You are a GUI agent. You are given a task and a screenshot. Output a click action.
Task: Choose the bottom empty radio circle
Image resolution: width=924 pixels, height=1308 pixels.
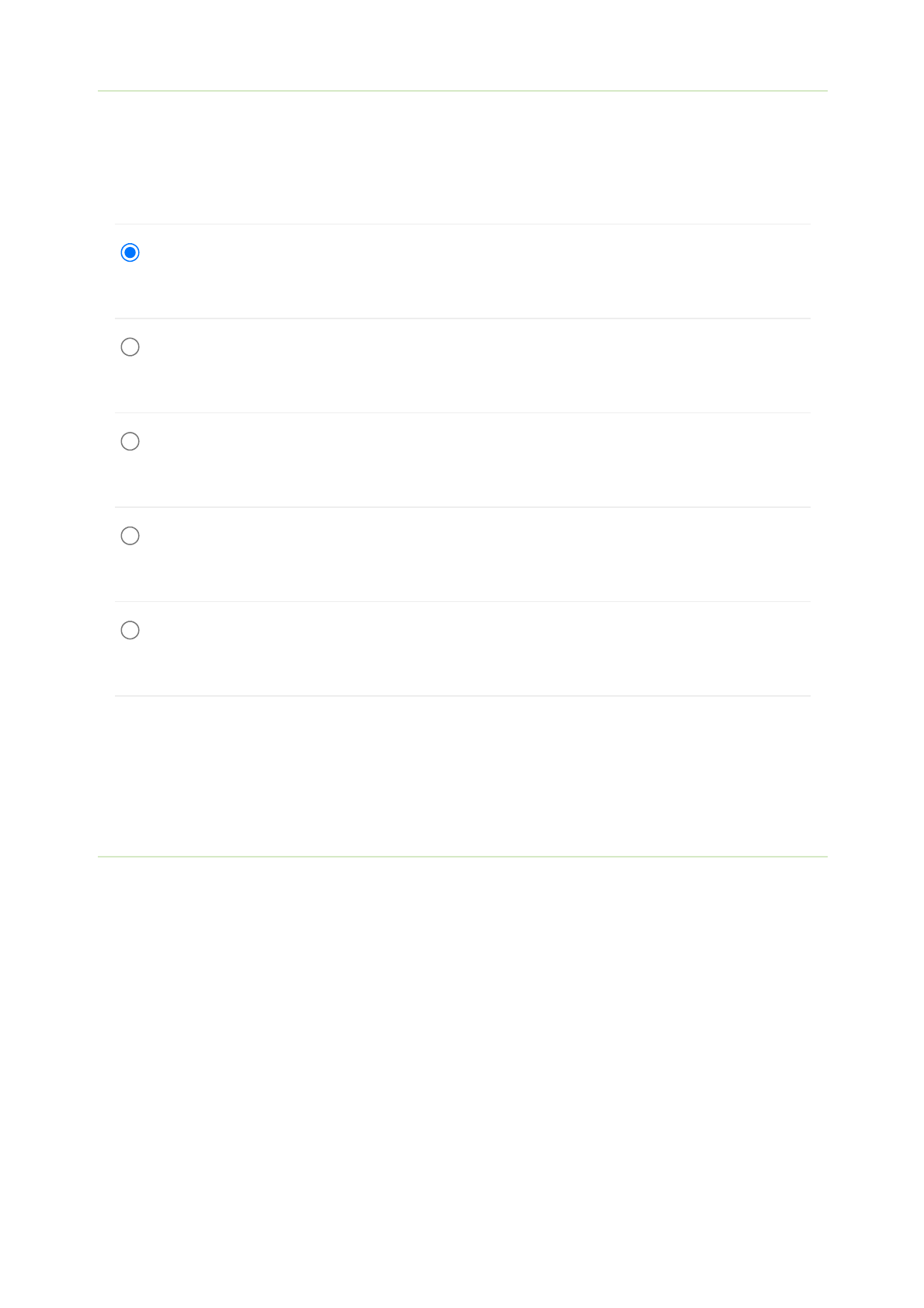(x=130, y=630)
